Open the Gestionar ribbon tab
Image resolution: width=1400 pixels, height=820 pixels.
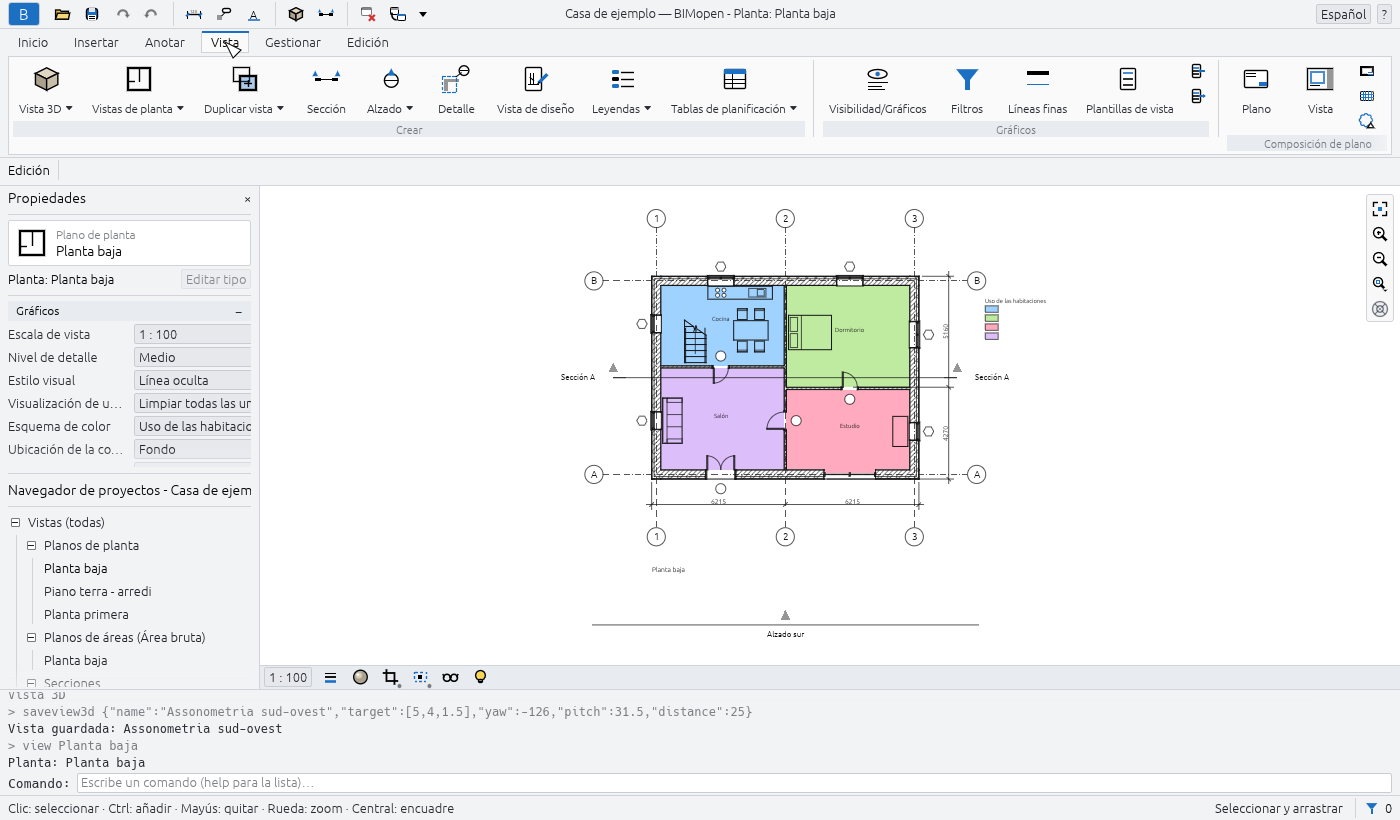tap(293, 43)
